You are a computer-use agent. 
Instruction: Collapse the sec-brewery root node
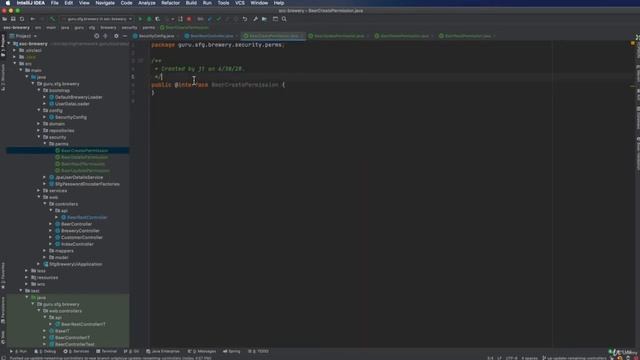point(9,44)
